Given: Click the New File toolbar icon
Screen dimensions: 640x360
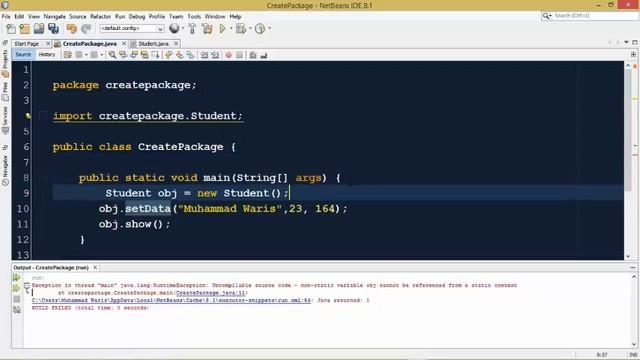Looking at the screenshot, I should pos(11,29).
